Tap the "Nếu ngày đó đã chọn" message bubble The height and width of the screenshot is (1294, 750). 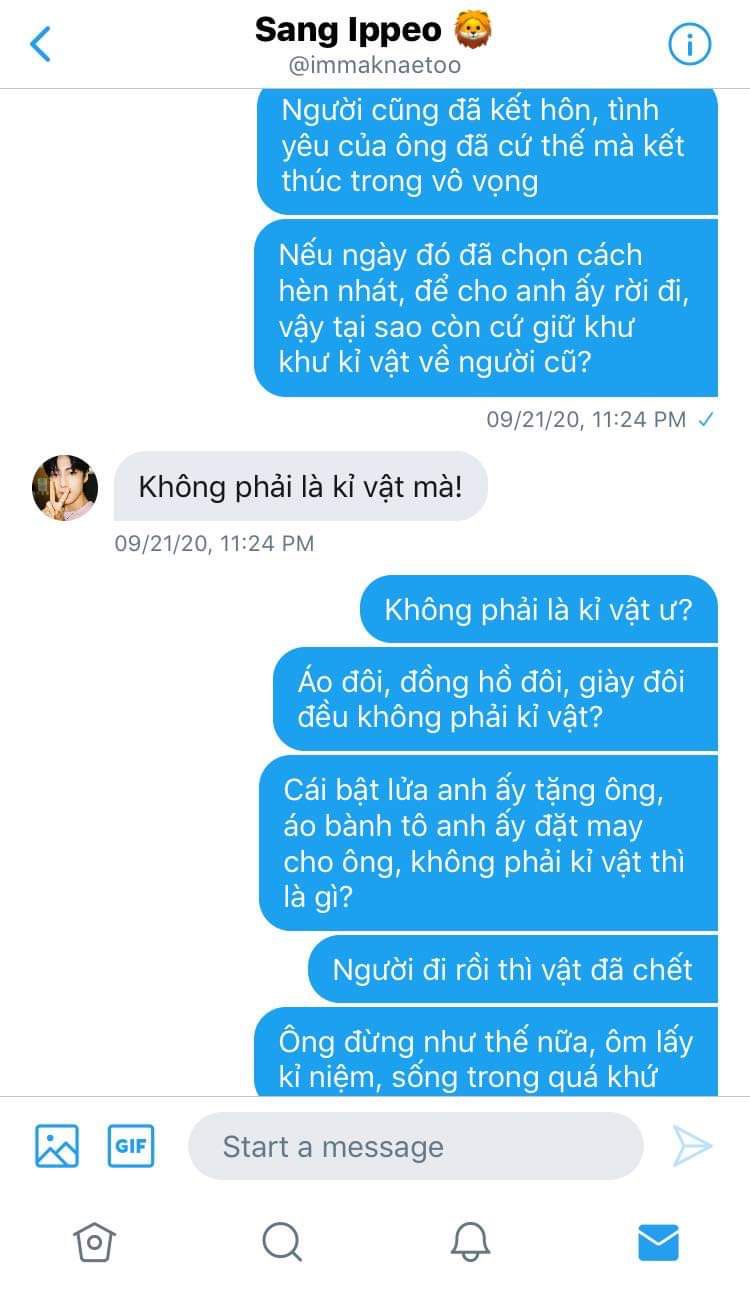pyautogui.click(x=486, y=308)
